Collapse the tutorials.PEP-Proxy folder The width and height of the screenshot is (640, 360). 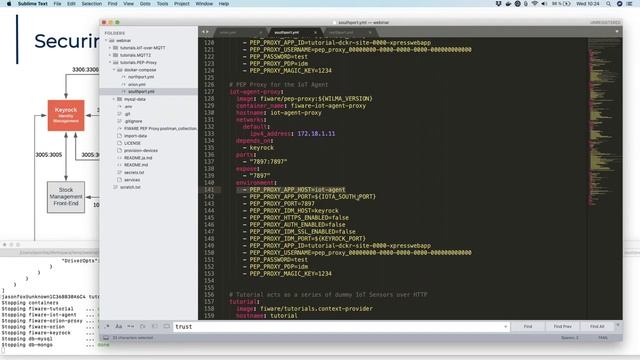tap(110, 62)
